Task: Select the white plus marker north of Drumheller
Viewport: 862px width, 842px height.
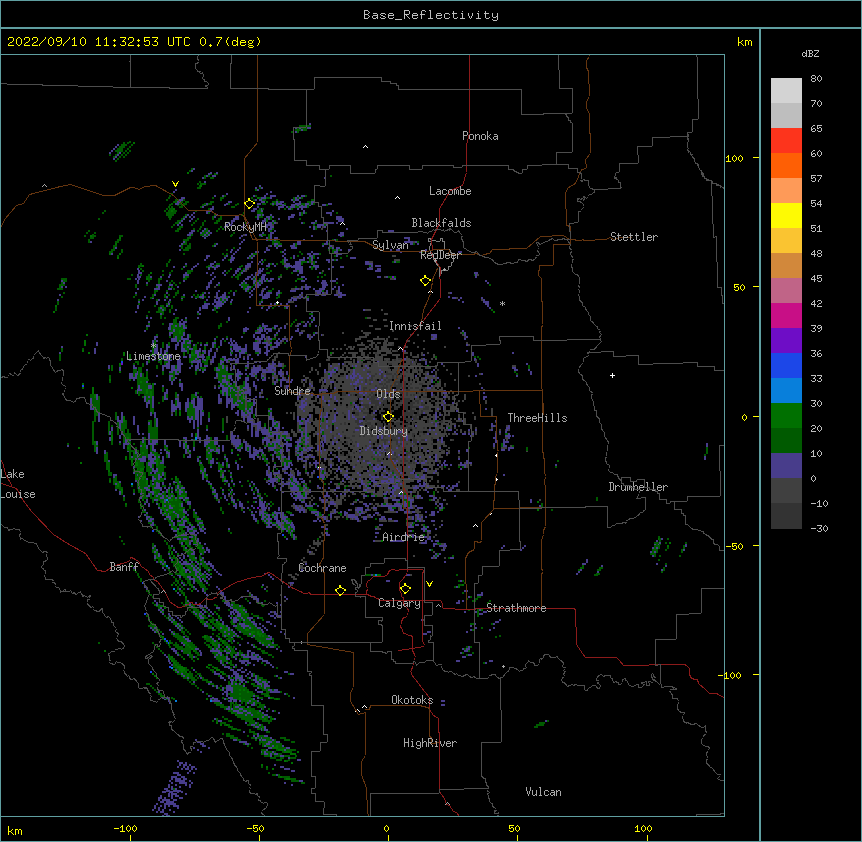Action: 612,375
